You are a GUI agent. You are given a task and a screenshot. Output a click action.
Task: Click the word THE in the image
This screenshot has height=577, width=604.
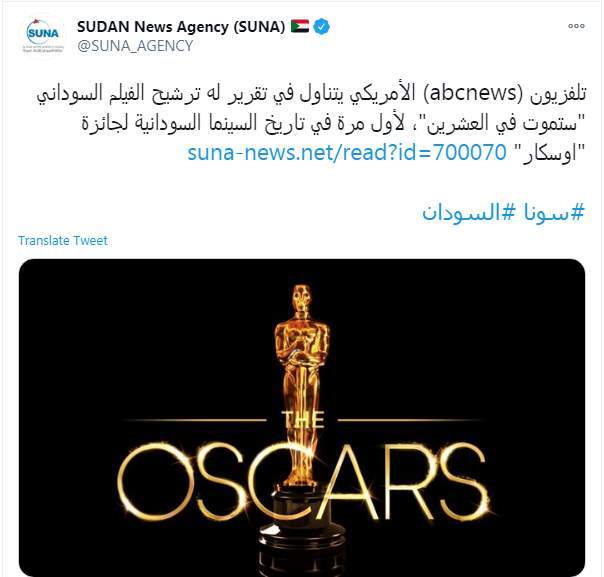click(x=303, y=420)
